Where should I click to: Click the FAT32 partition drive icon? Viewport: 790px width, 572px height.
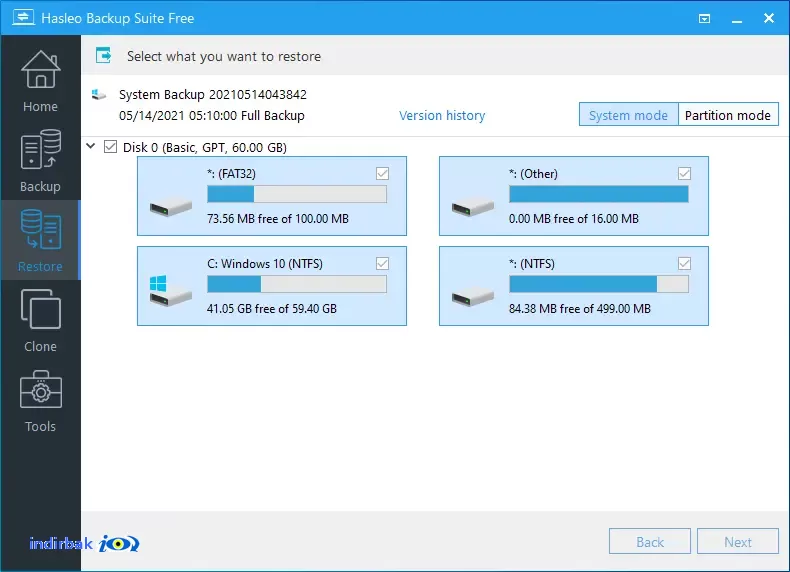[x=171, y=207]
